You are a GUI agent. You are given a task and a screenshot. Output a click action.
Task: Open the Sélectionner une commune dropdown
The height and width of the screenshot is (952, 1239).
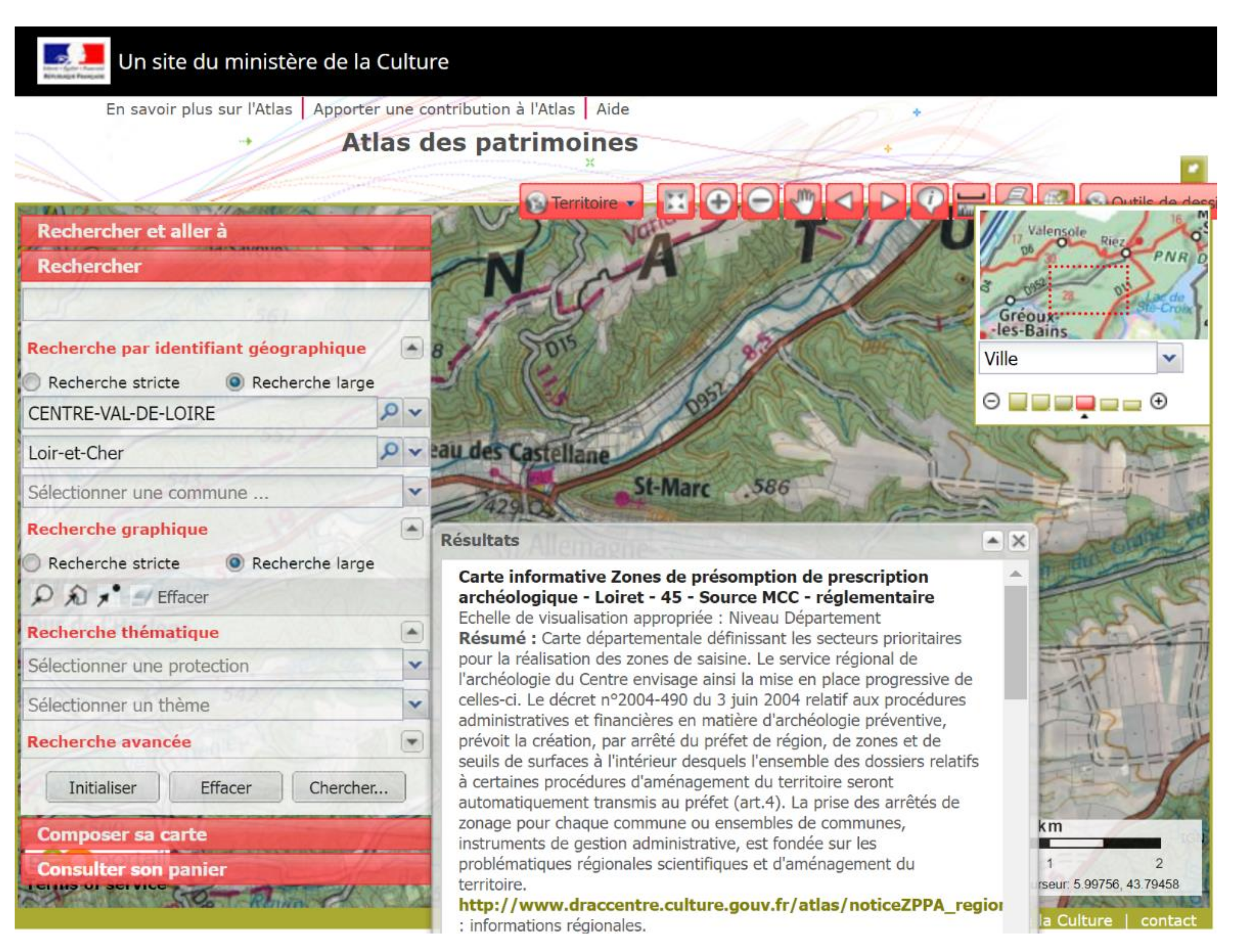tap(415, 491)
